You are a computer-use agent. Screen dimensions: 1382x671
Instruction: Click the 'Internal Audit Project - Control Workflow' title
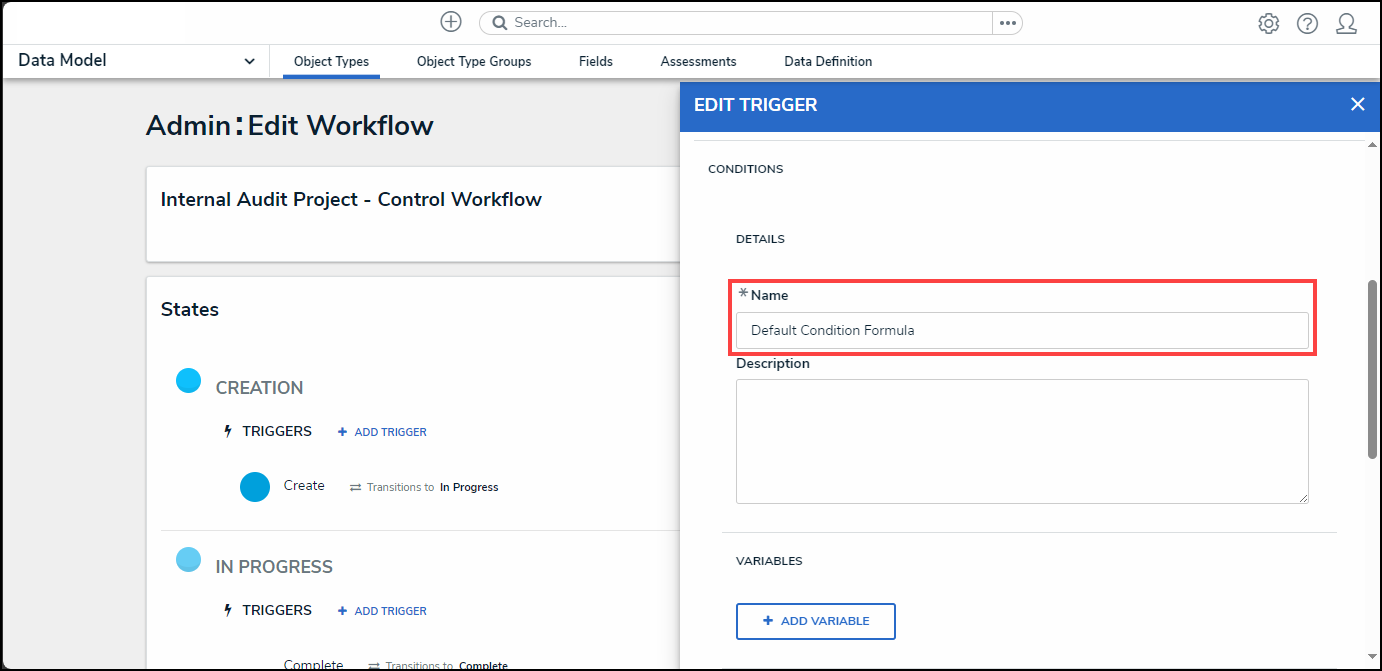[x=351, y=199]
